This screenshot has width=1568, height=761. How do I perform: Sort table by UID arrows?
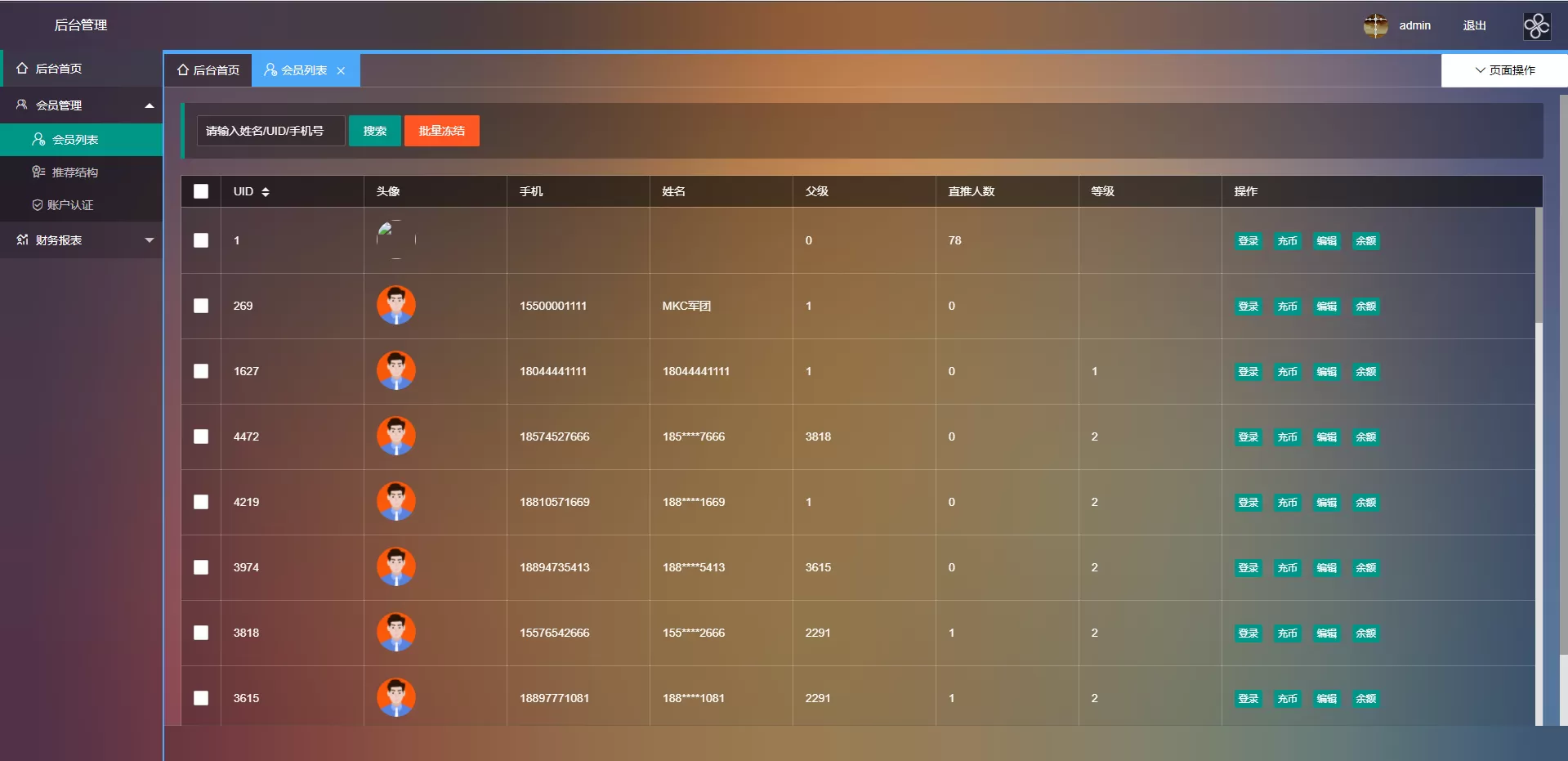(x=266, y=192)
